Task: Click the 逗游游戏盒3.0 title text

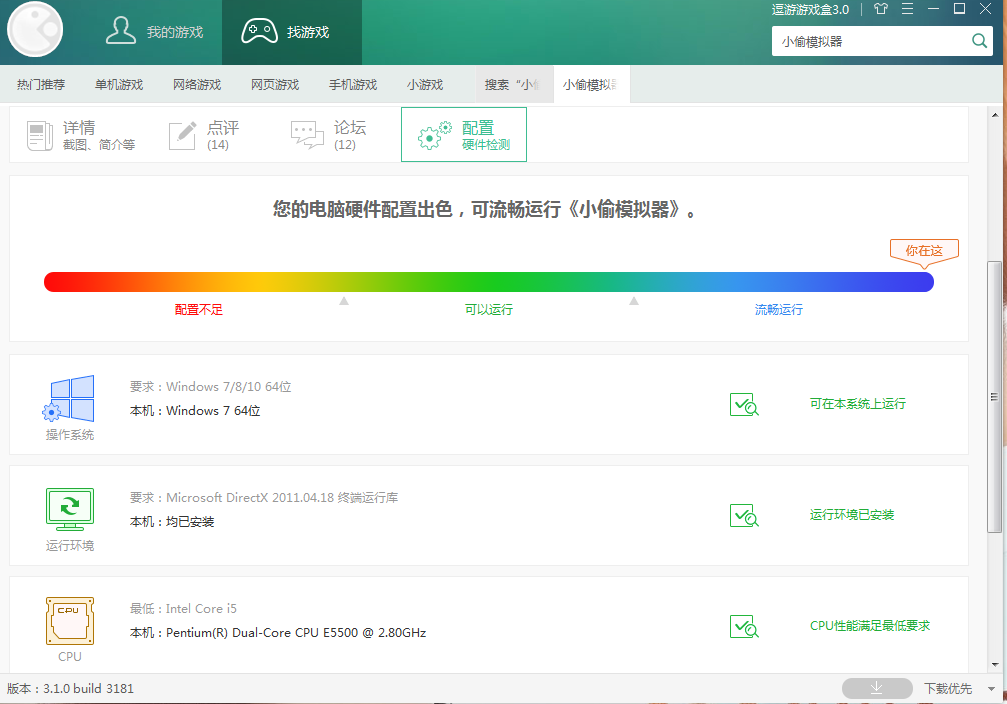Action: [x=810, y=10]
